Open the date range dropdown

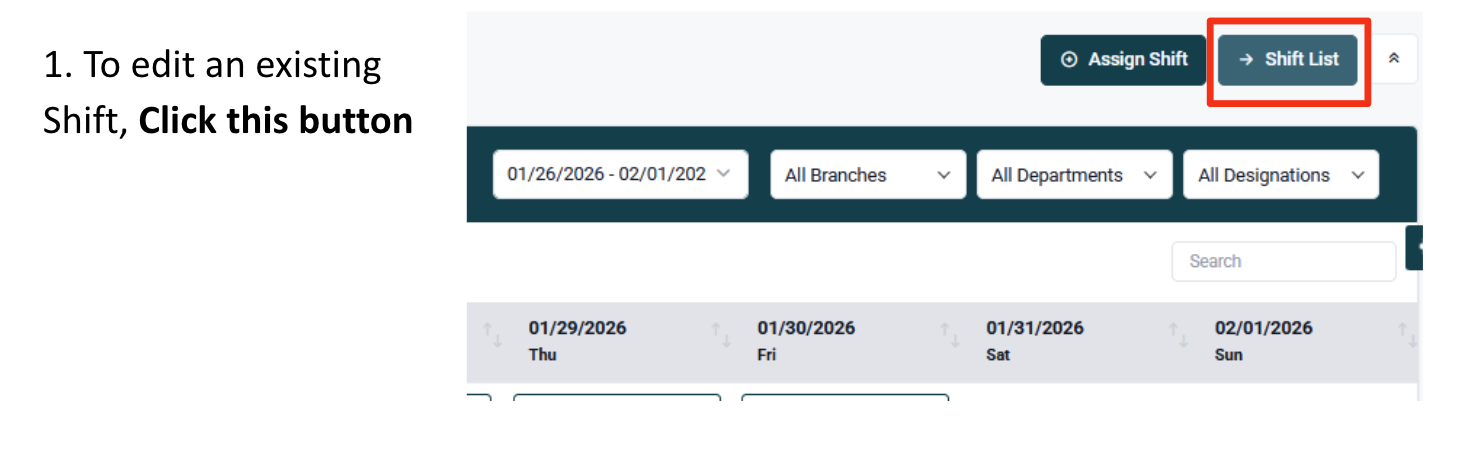pyautogui.click(x=620, y=175)
